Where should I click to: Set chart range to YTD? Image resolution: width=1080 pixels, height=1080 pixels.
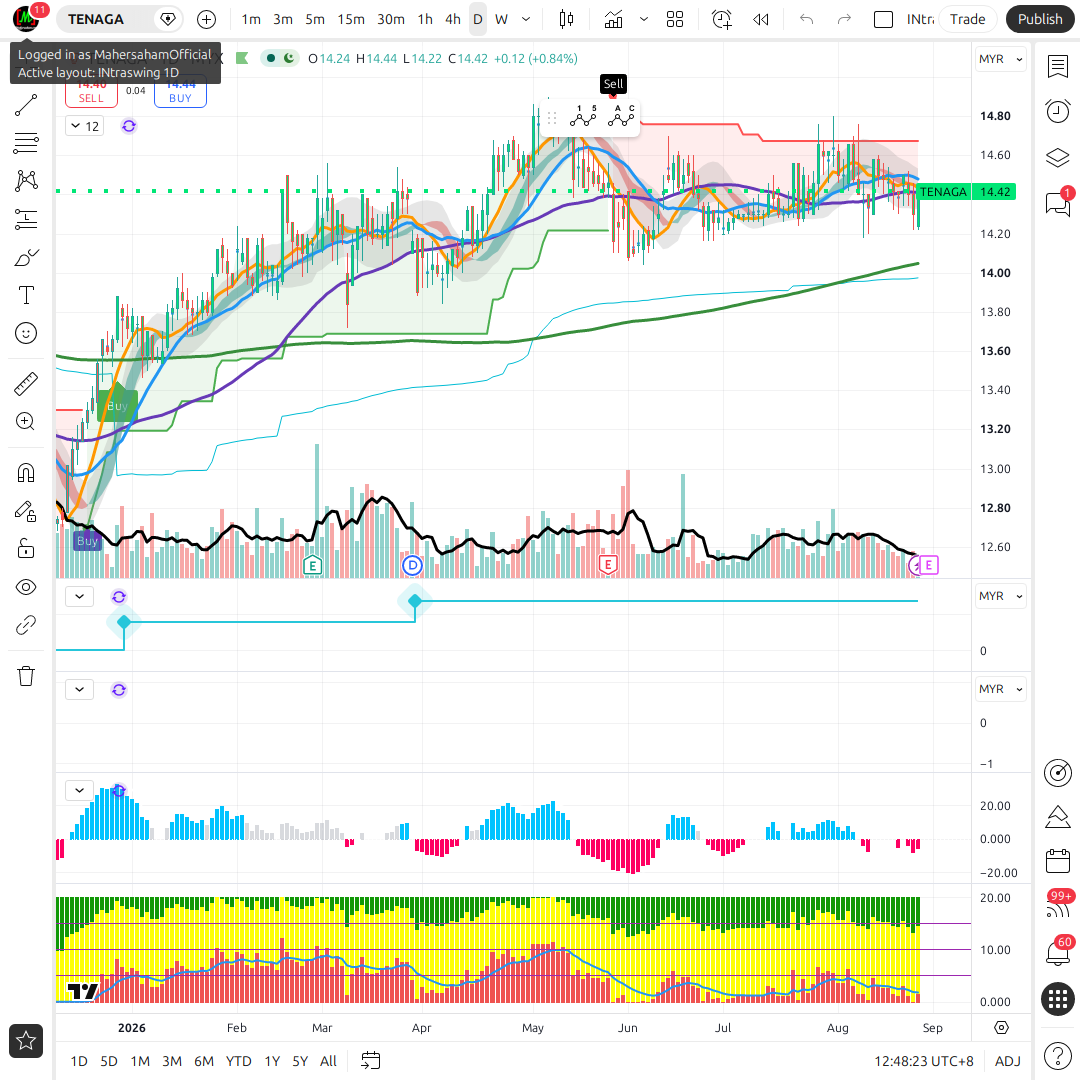point(239,1061)
